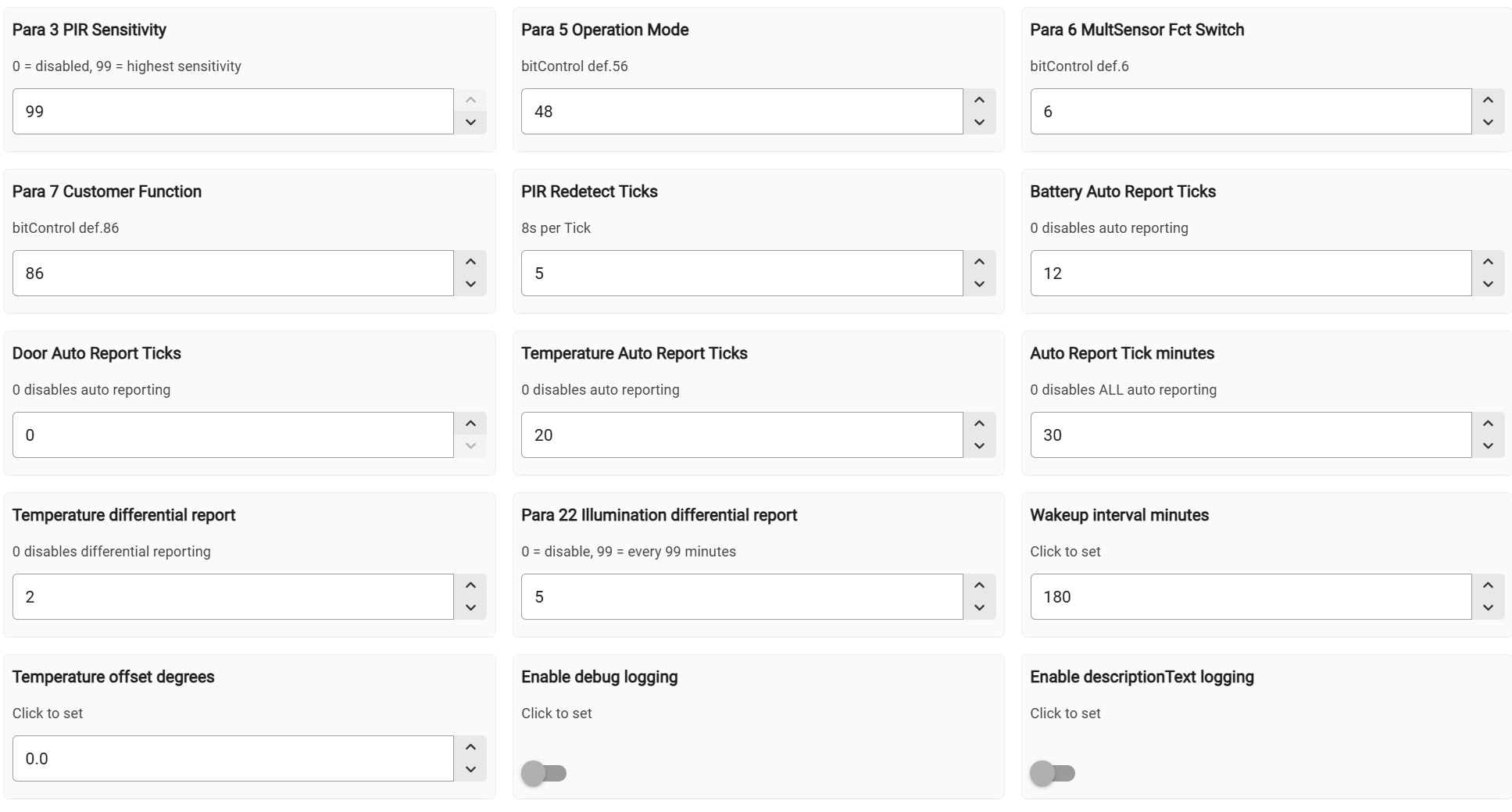Turn on descriptionText logging switch

(x=1053, y=773)
